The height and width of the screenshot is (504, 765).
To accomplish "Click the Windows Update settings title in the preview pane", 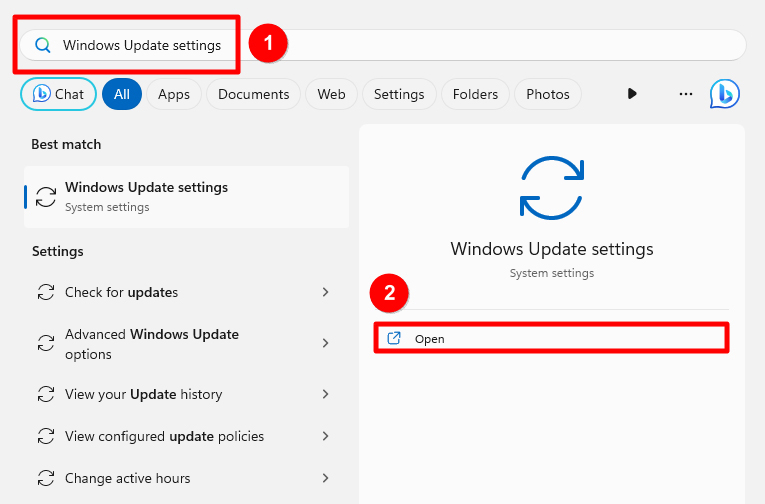I will pos(552,249).
